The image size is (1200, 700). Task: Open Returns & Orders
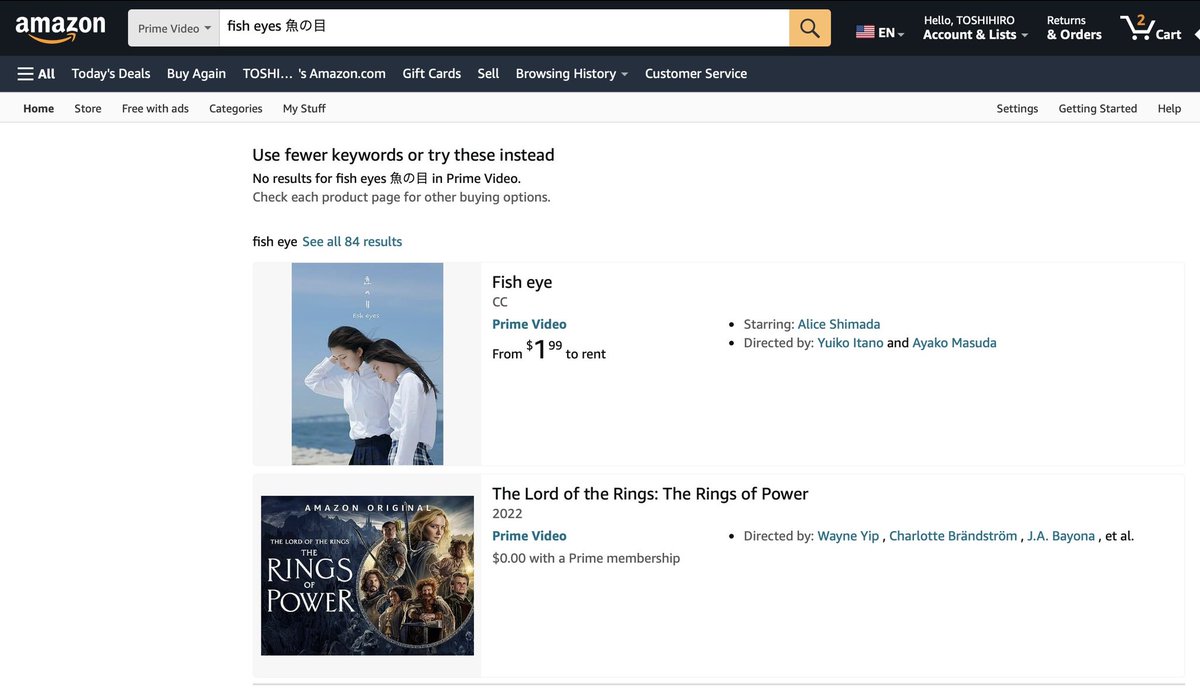[1074, 28]
